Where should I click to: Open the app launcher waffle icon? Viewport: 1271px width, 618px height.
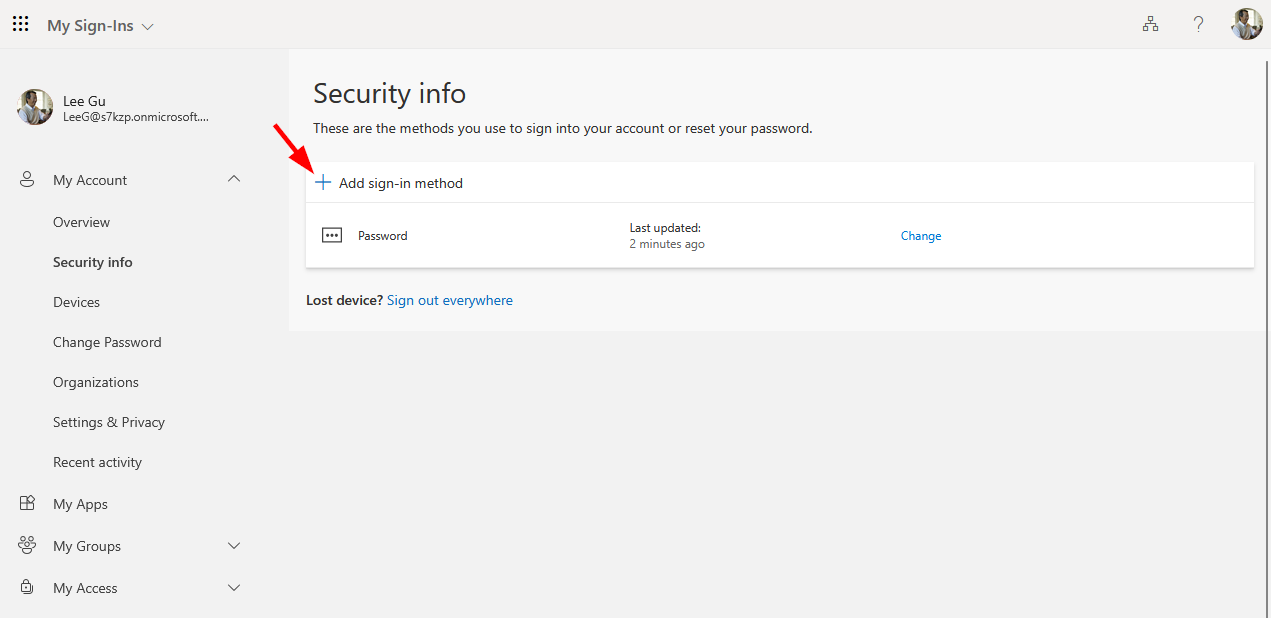[20, 25]
